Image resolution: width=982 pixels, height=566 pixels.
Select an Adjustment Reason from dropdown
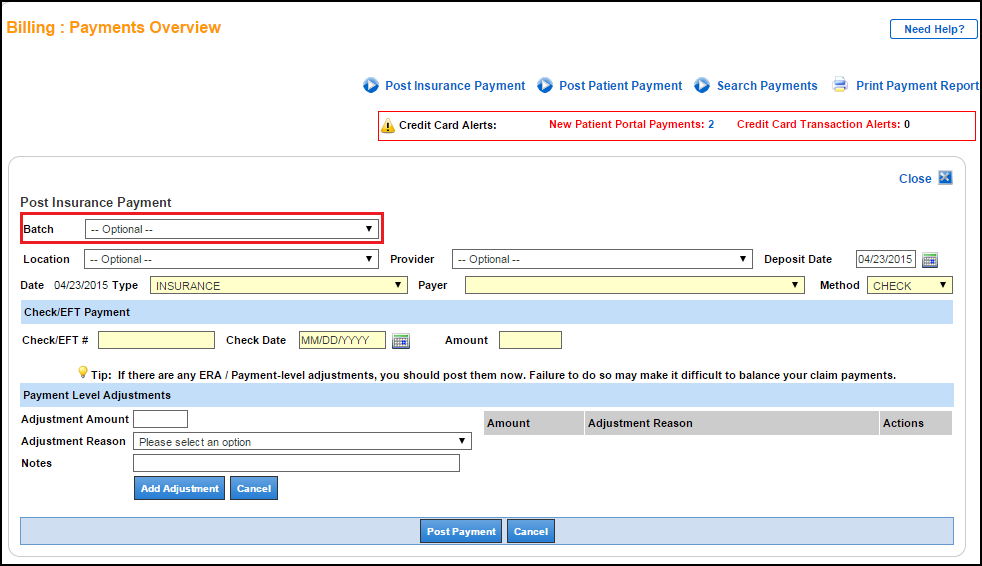coord(302,442)
